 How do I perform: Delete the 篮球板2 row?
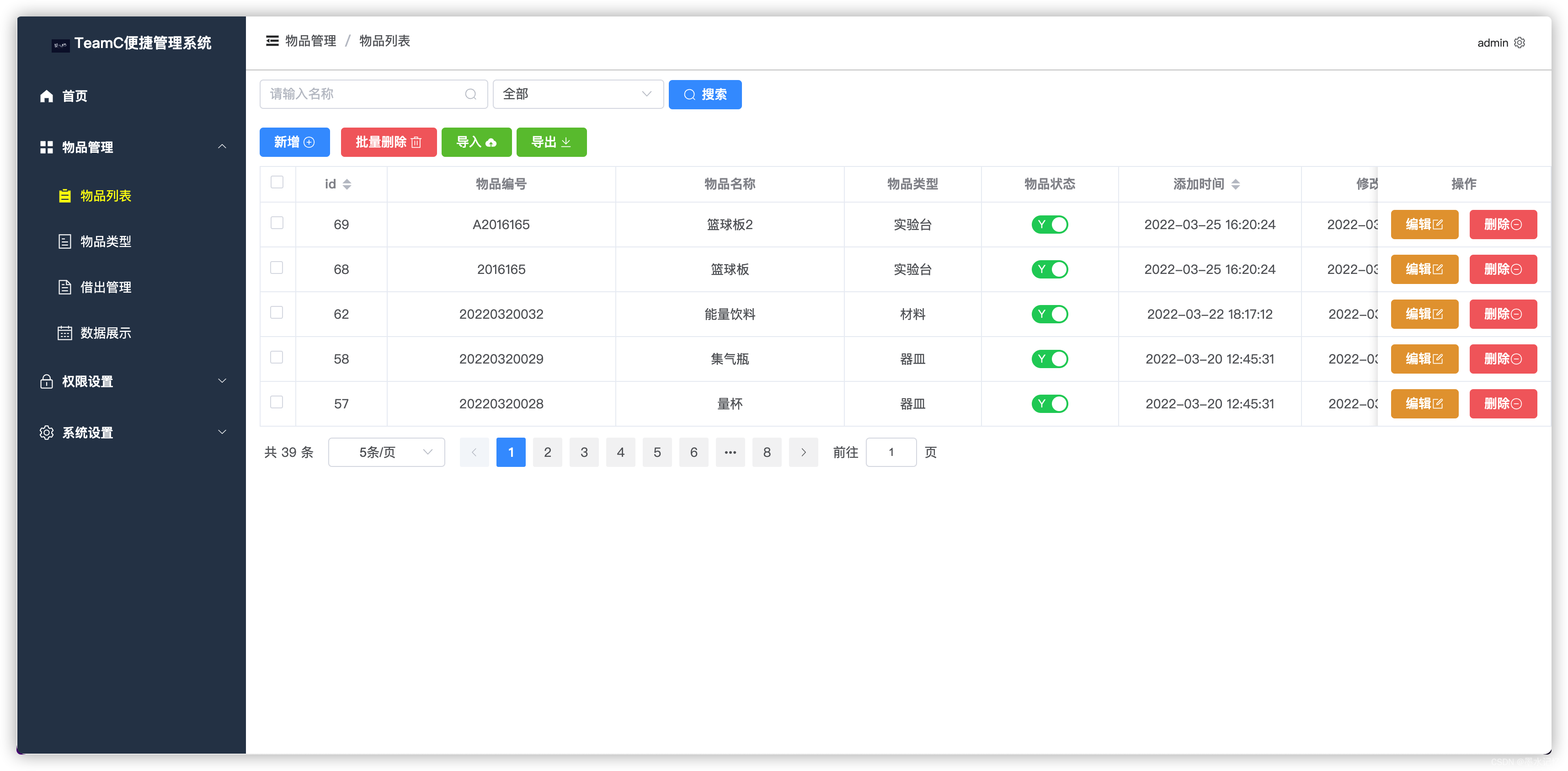pyautogui.click(x=1503, y=225)
